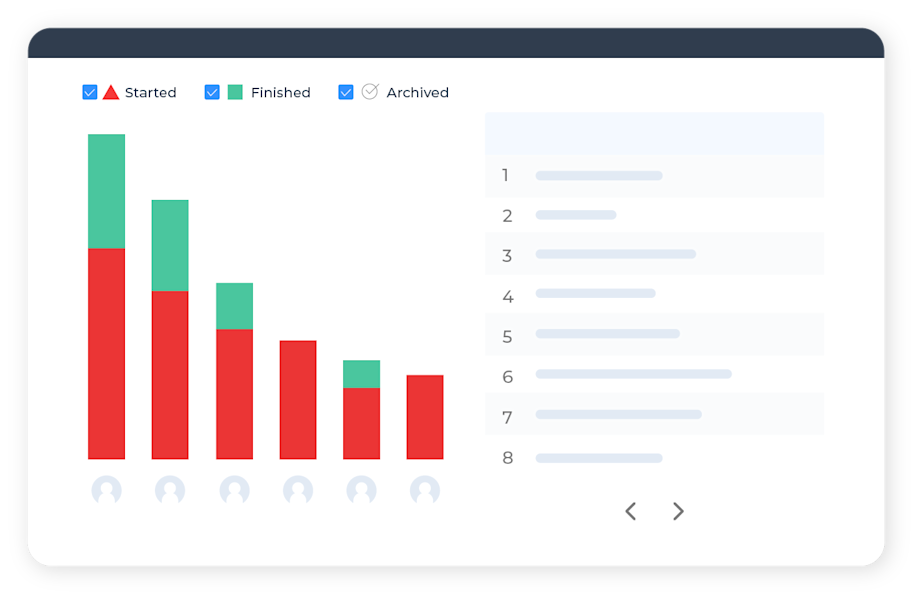Select the green segment of the second-tallest bar

[170, 246]
